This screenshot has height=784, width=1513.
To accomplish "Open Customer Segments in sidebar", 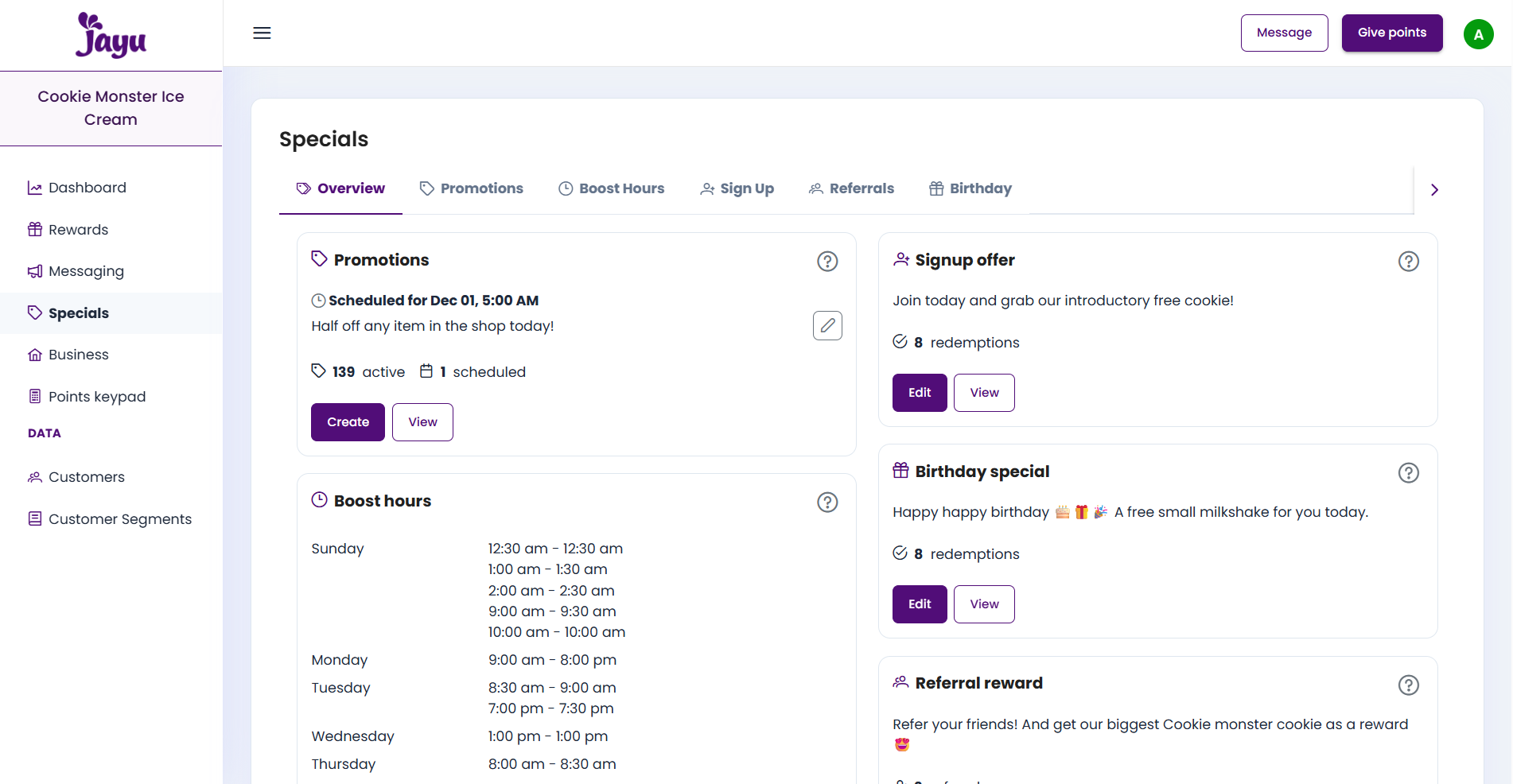I will (x=119, y=519).
